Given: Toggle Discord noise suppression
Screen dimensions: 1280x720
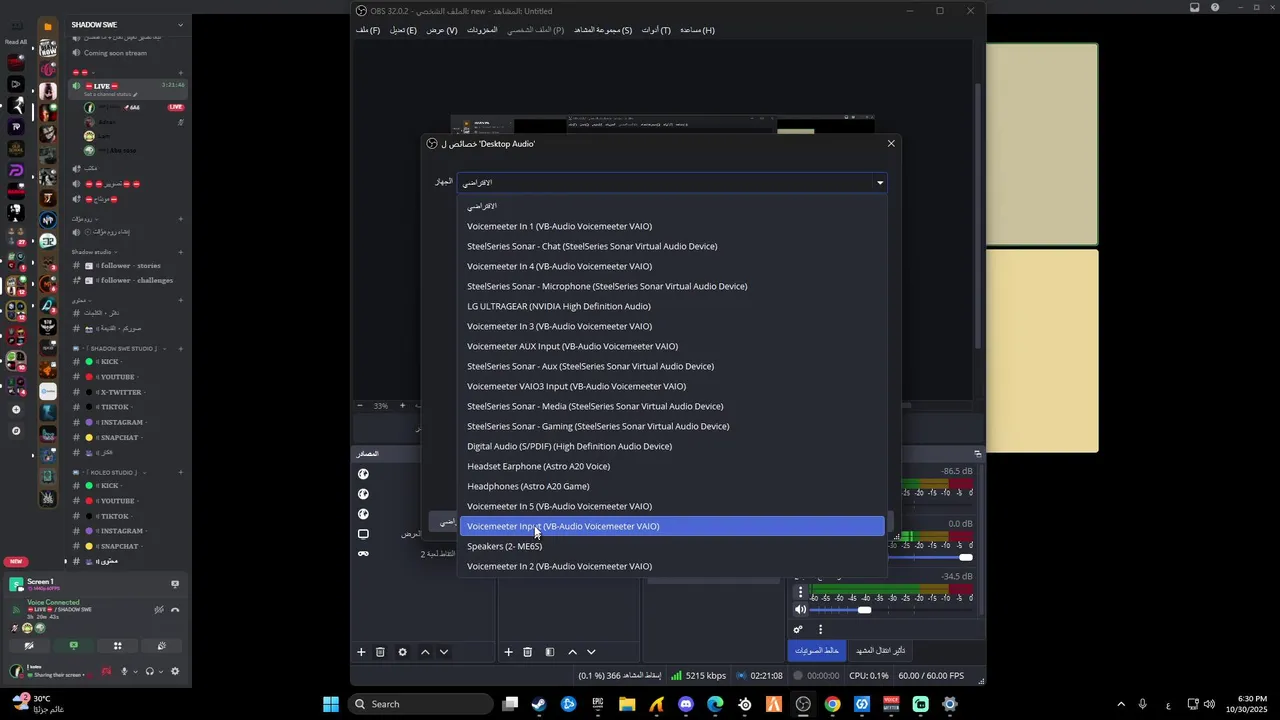Looking at the screenshot, I should (x=159, y=609).
